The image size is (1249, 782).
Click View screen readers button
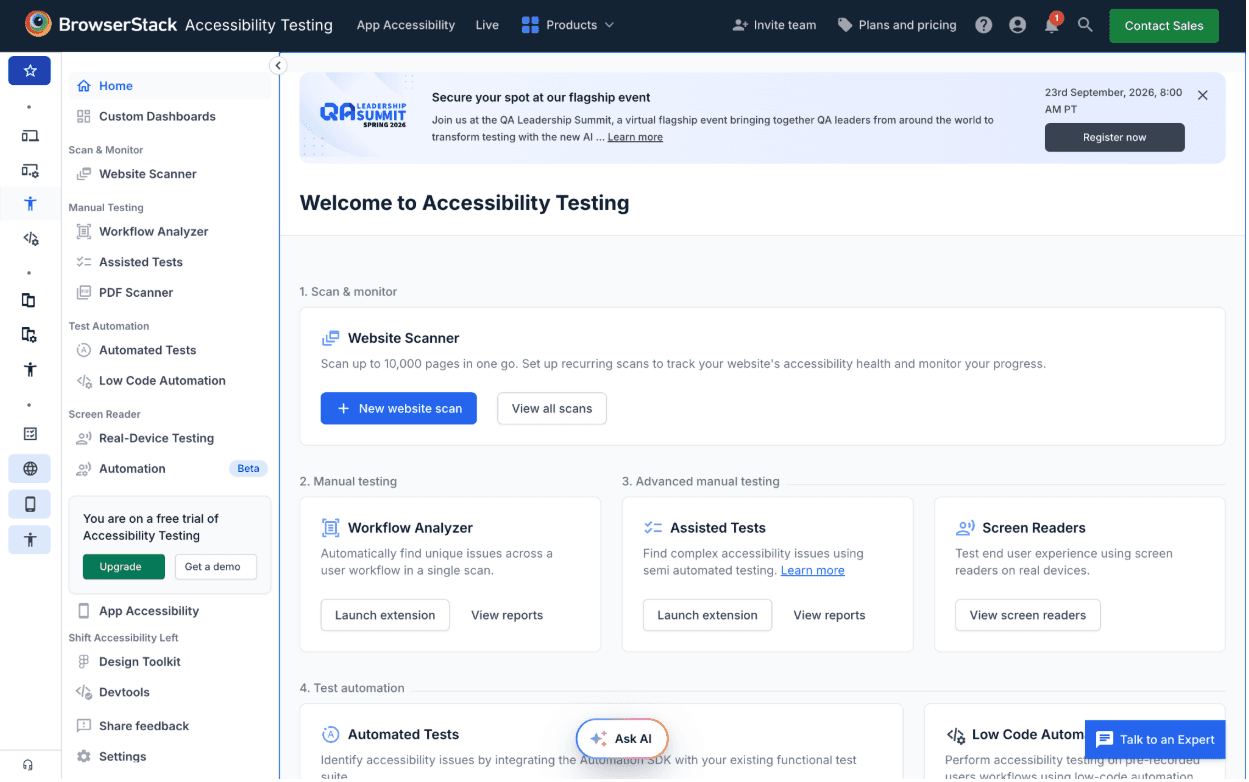(x=1030, y=616)
